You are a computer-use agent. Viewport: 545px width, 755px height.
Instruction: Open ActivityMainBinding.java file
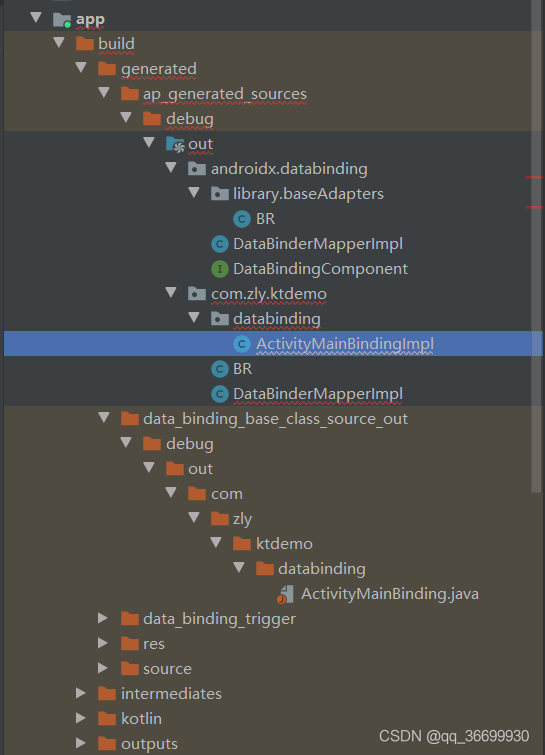(389, 594)
